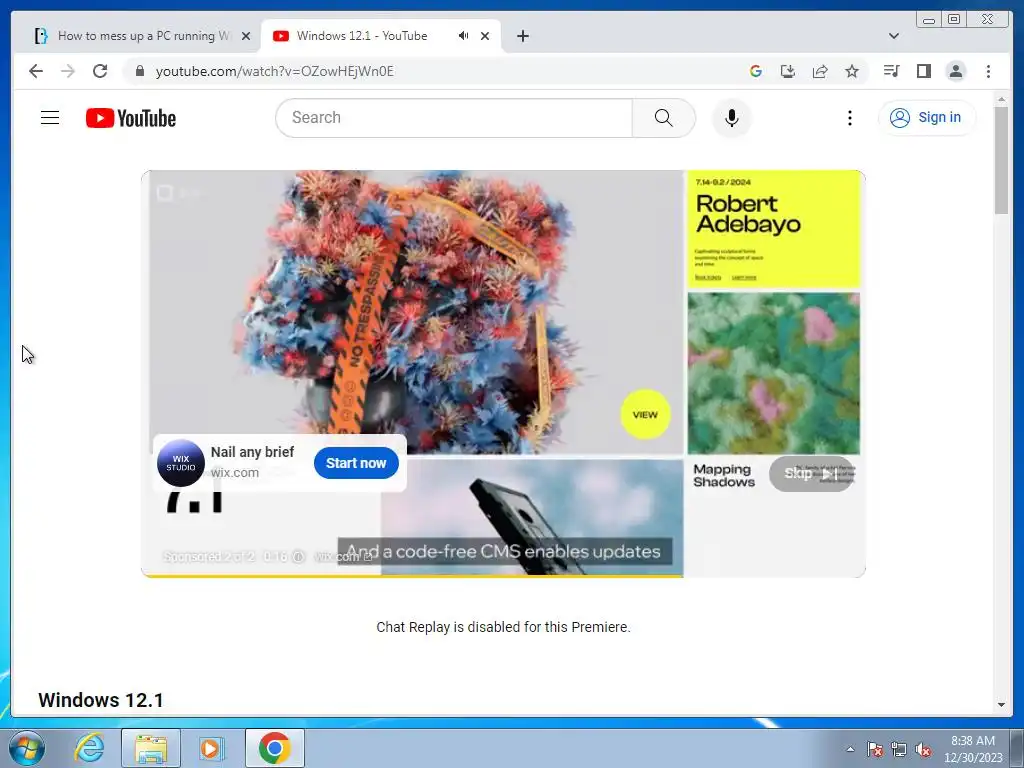Launch Internet Explorer from taskbar
1024x768 pixels.
(x=89, y=748)
